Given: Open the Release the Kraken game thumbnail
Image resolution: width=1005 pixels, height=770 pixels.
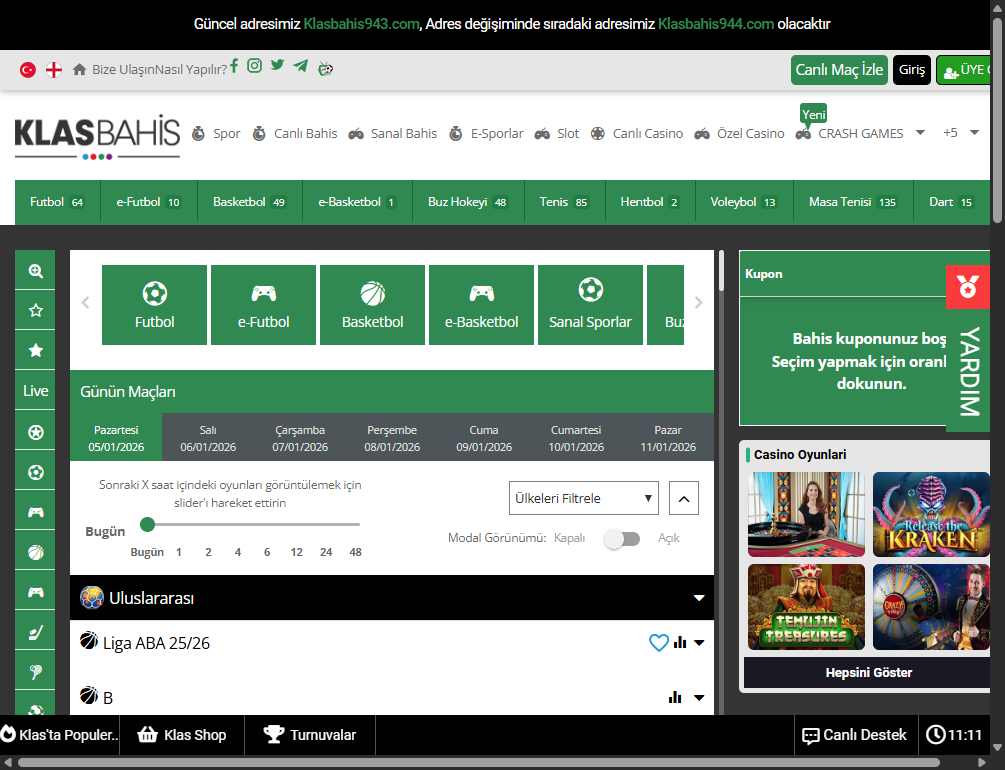Looking at the screenshot, I should 932,514.
